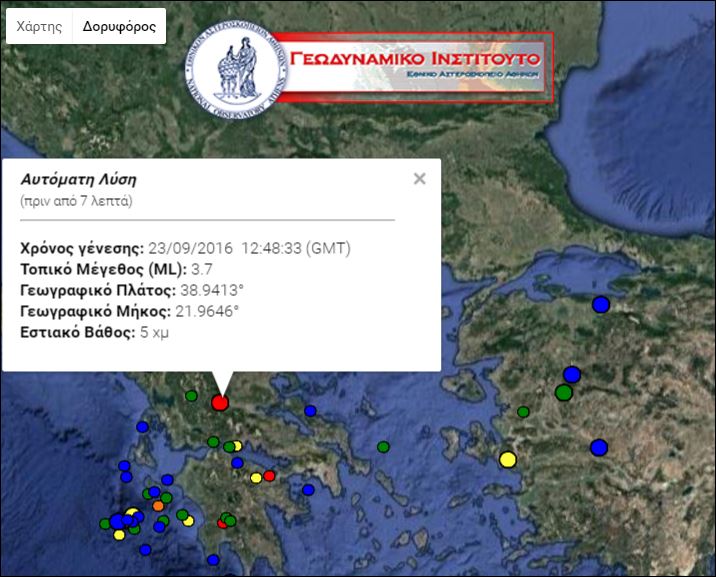Click the Αυτόματη Λύση popup title

[79, 180]
